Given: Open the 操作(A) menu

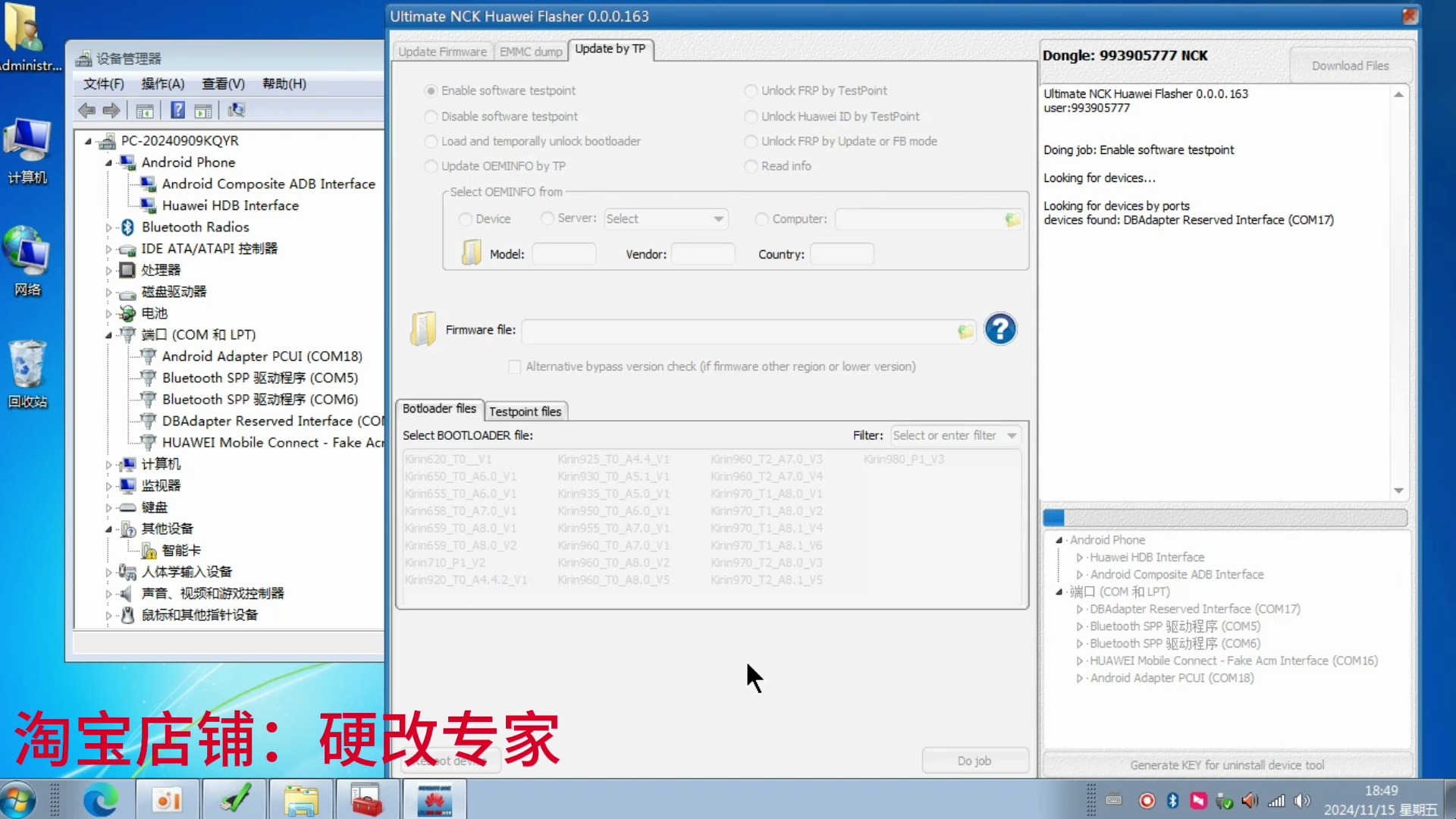Looking at the screenshot, I should (x=162, y=84).
